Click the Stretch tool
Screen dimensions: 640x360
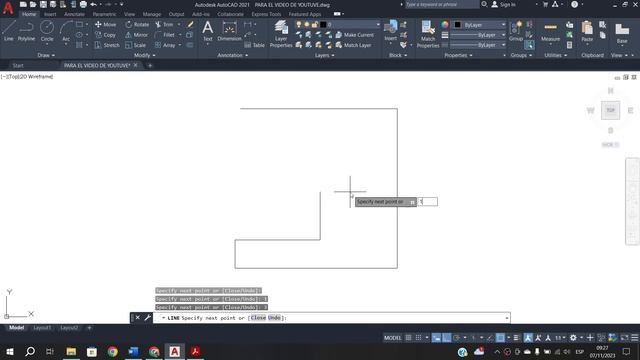[x=107, y=45]
